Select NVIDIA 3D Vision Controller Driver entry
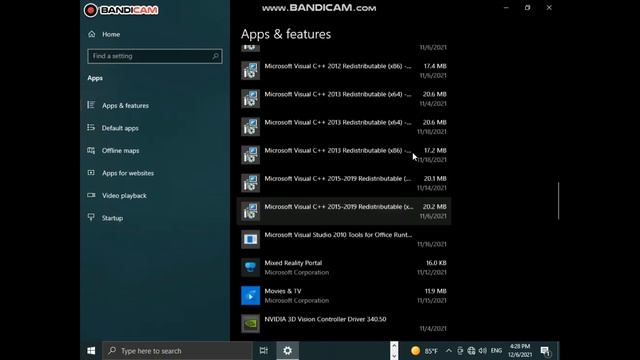 pyautogui.click(x=344, y=324)
